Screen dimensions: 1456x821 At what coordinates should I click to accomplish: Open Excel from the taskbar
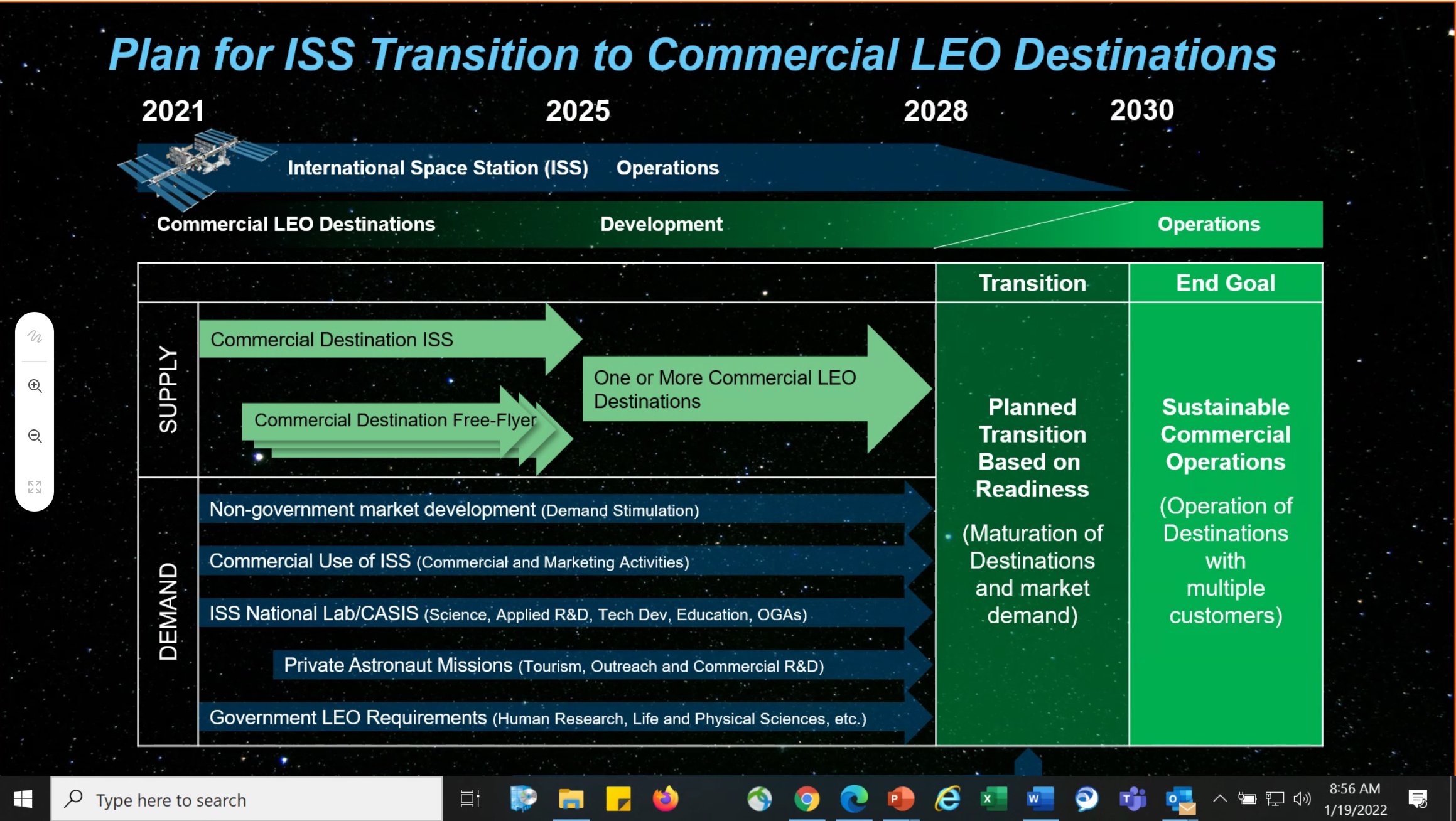click(993, 799)
